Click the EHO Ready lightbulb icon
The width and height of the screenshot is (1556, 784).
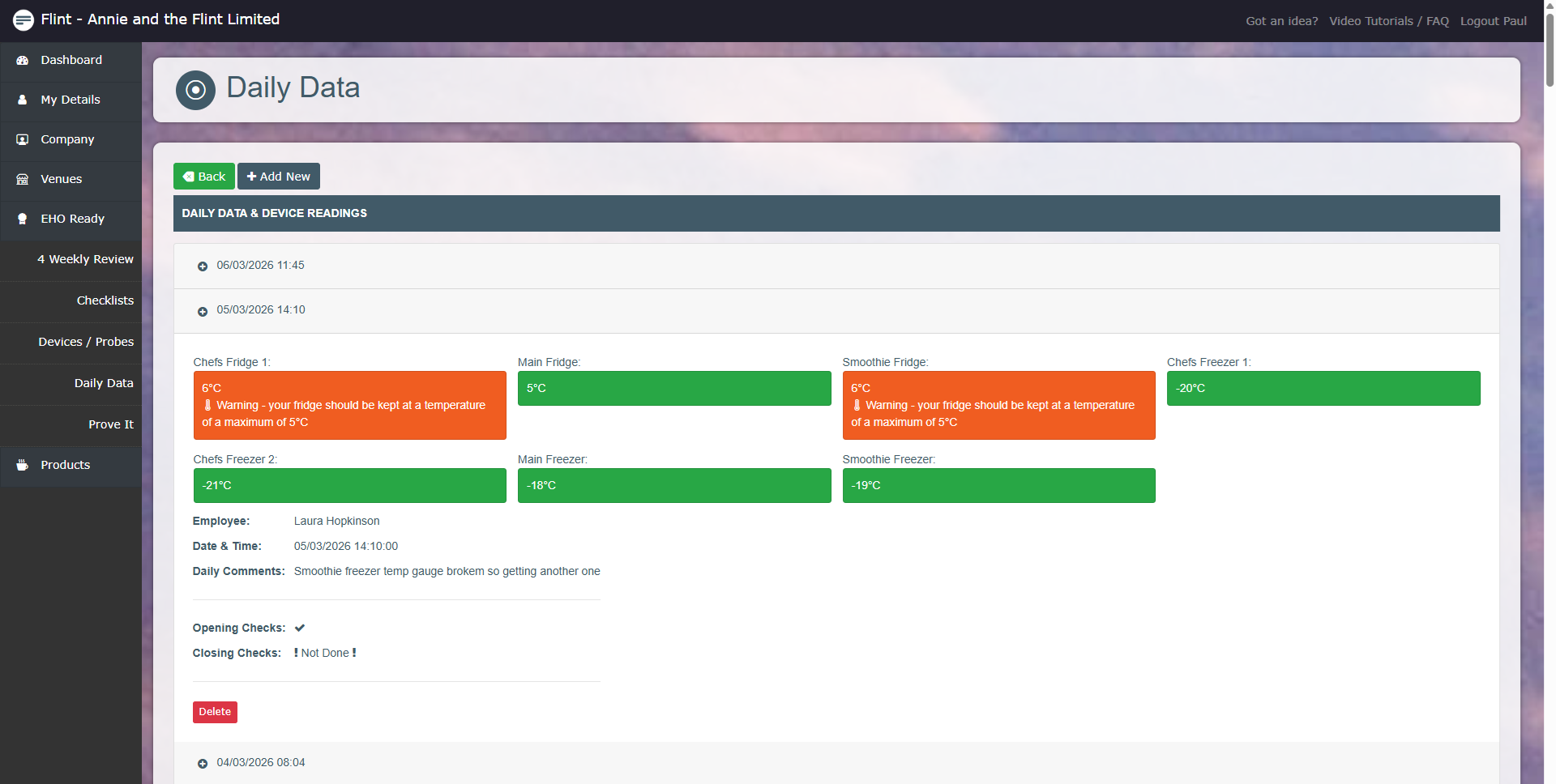click(x=23, y=219)
